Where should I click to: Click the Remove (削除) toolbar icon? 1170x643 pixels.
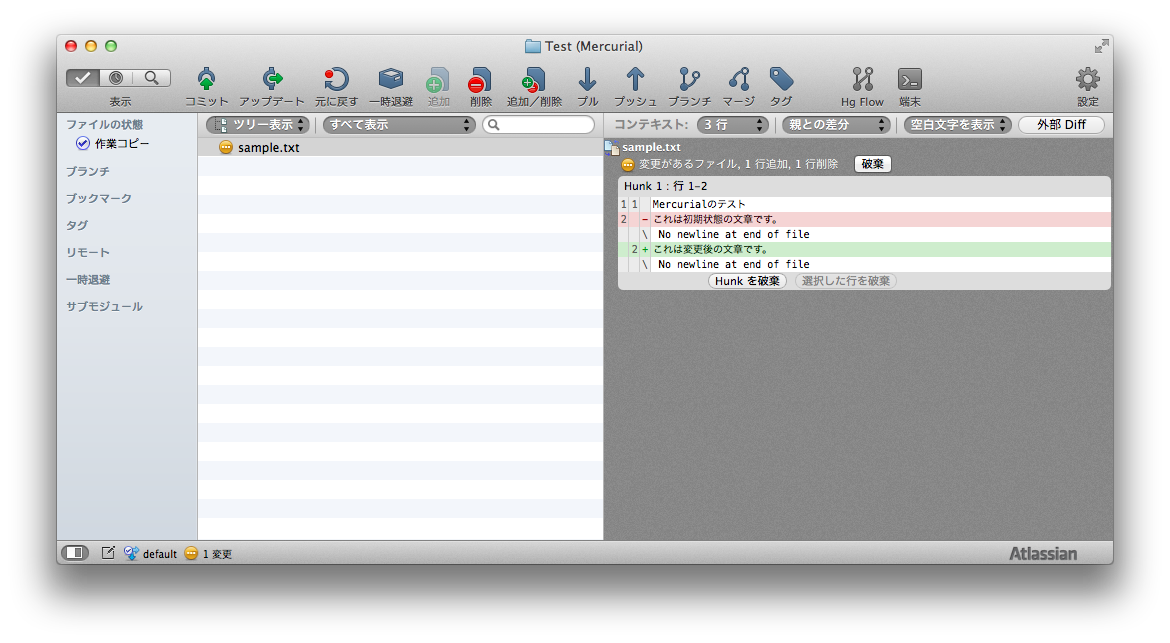point(480,80)
